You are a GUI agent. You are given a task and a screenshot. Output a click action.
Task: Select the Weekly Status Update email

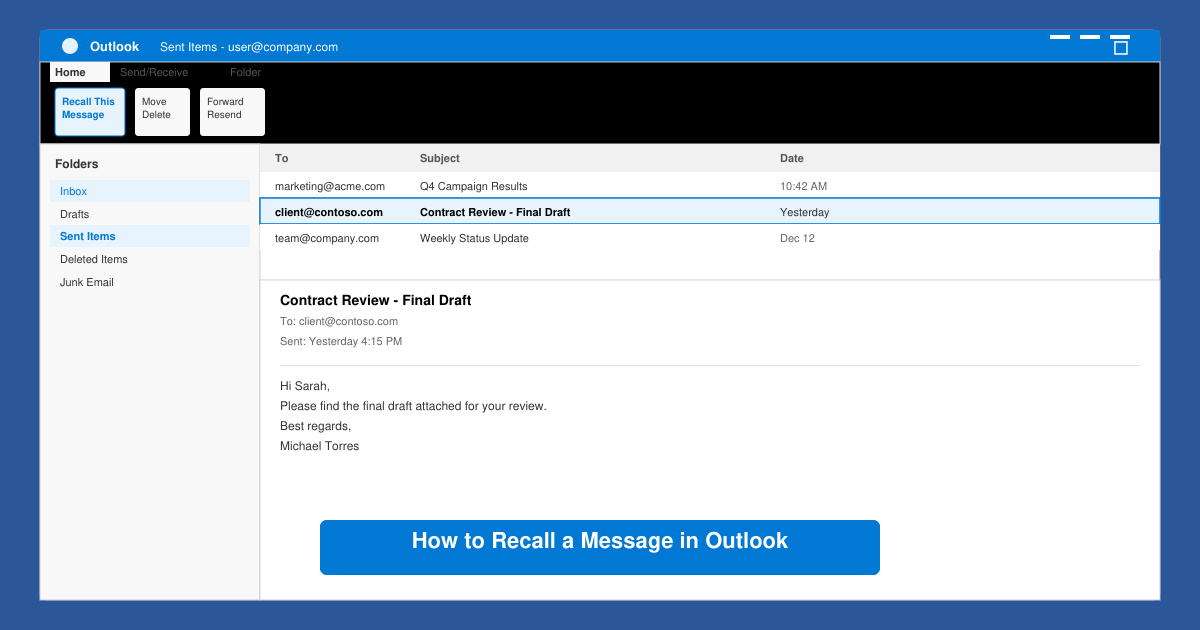point(710,238)
